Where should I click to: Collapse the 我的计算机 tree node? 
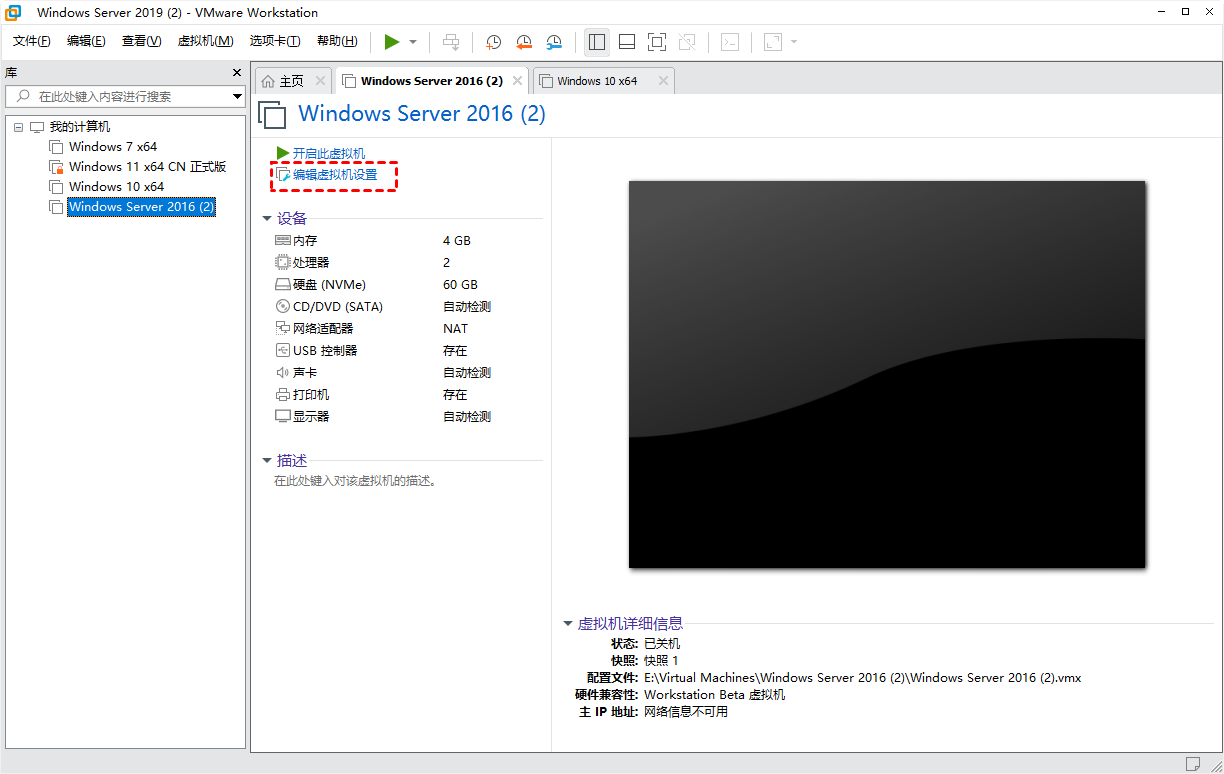19,127
